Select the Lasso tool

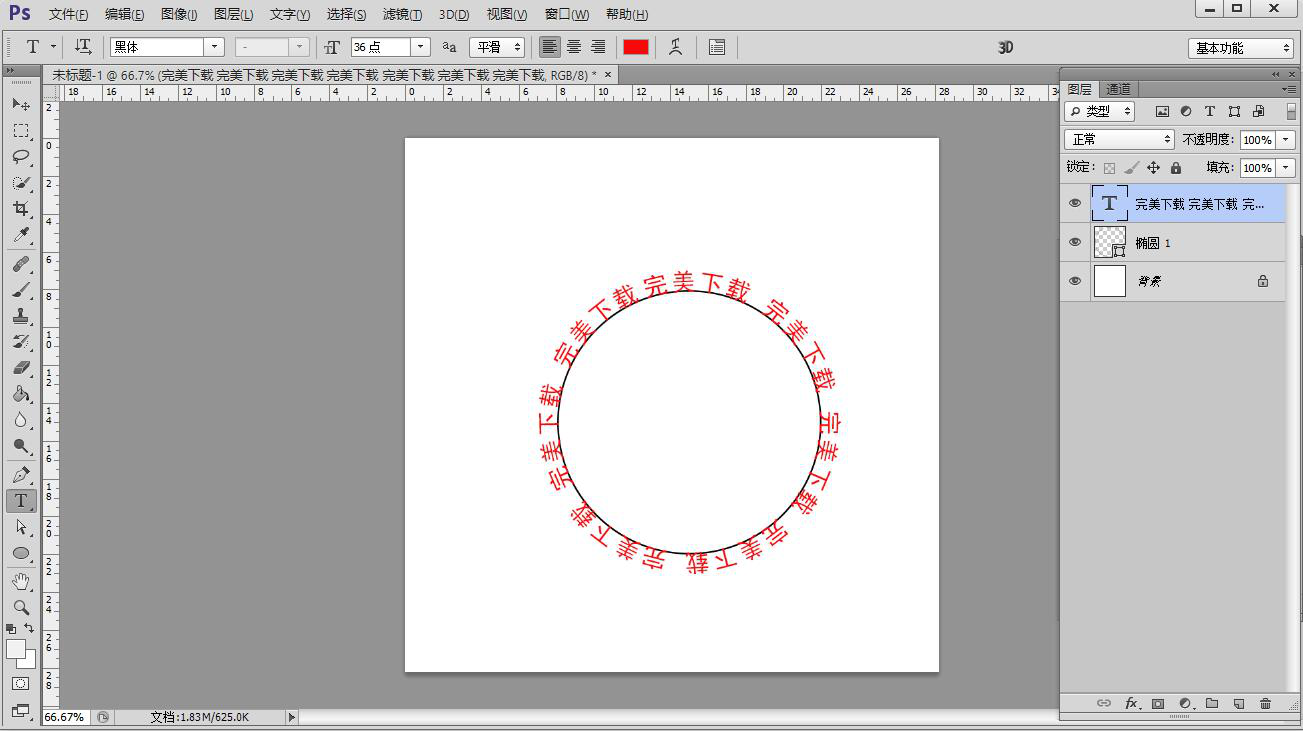point(20,157)
